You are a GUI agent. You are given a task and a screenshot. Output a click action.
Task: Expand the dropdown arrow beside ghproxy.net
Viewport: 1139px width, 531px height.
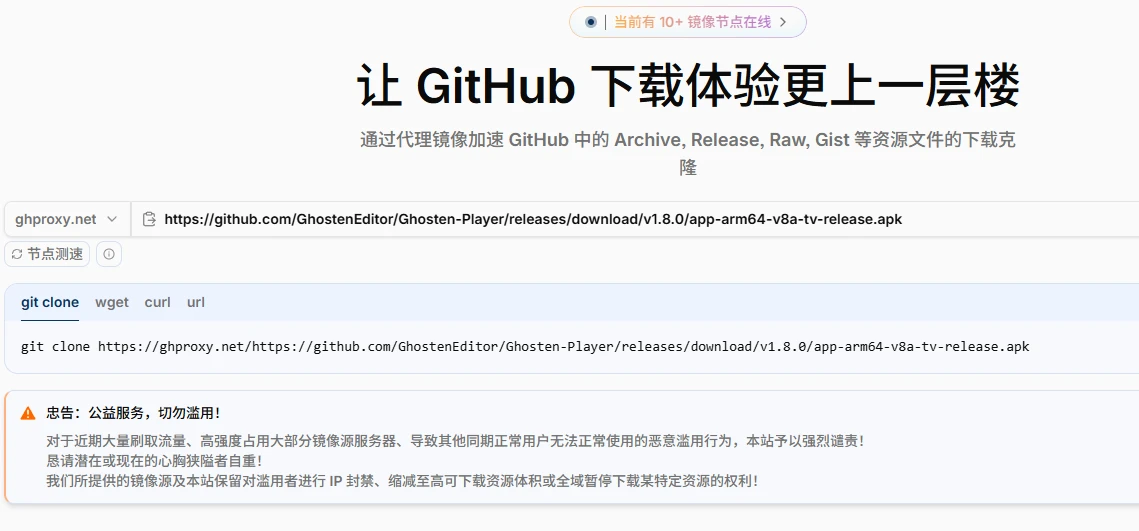112,219
